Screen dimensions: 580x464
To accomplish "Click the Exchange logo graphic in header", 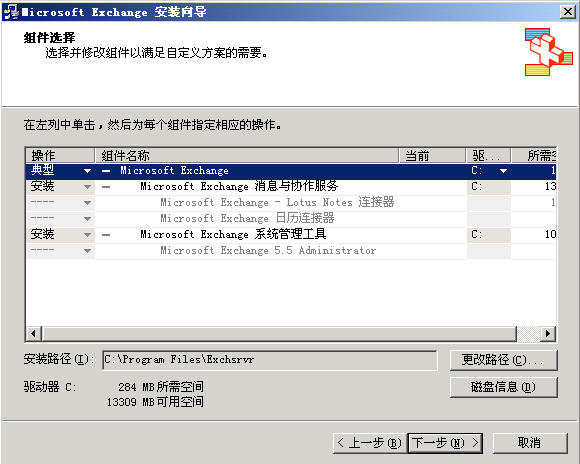I will coord(549,52).
